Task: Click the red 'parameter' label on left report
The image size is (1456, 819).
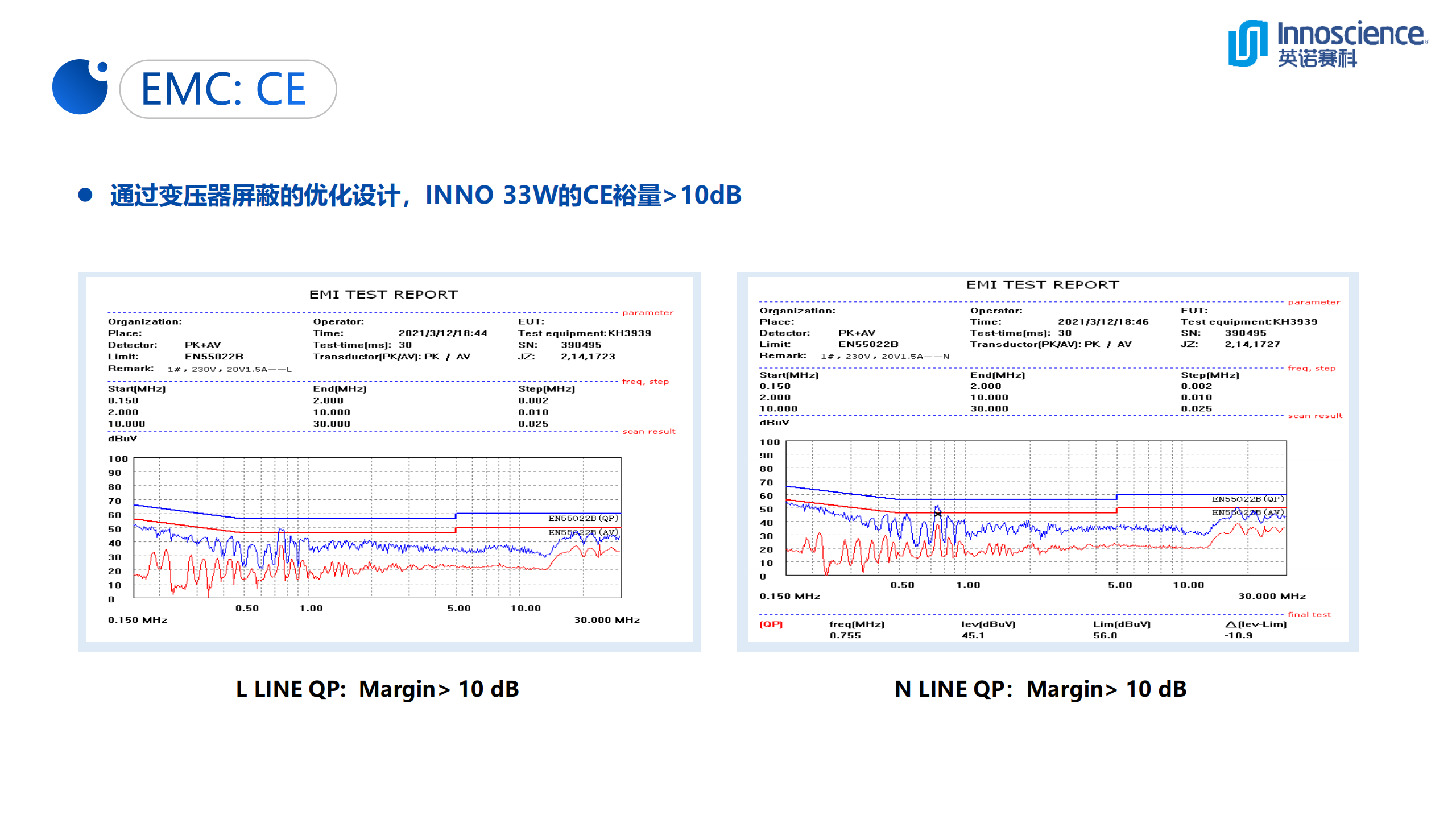Action: tap(647, 312)
